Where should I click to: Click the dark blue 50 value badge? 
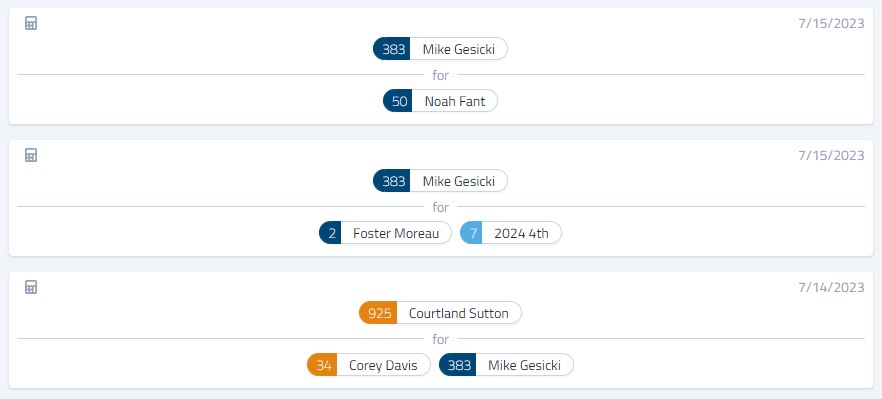[398, 101]
